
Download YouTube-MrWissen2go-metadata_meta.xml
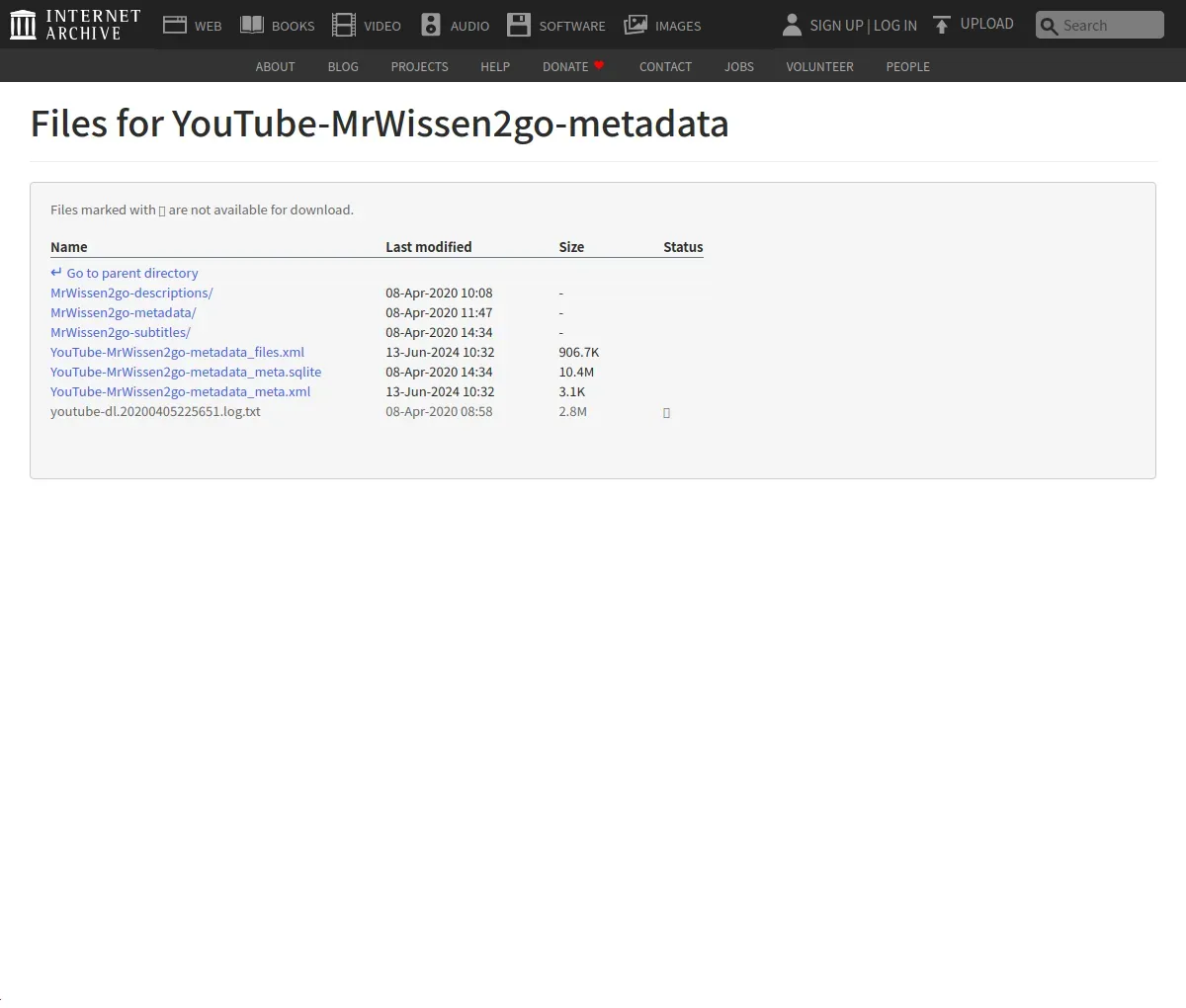click(181, 391)
